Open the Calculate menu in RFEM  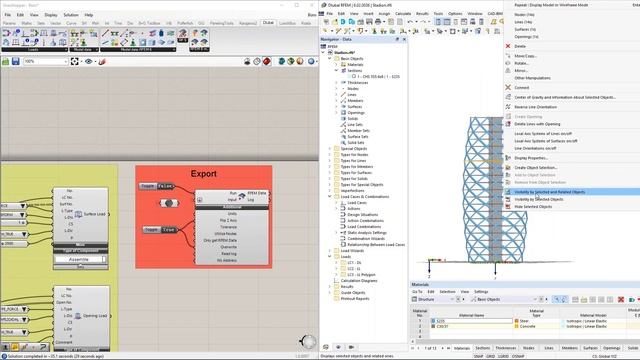click(403, 13)
